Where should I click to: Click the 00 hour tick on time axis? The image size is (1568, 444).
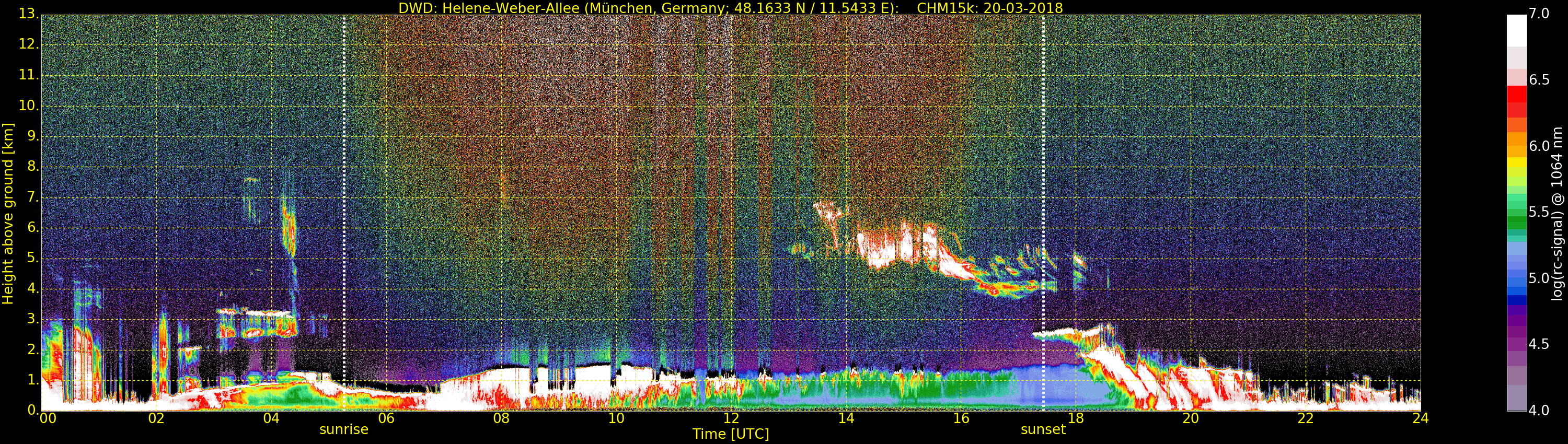coord(48,418)
